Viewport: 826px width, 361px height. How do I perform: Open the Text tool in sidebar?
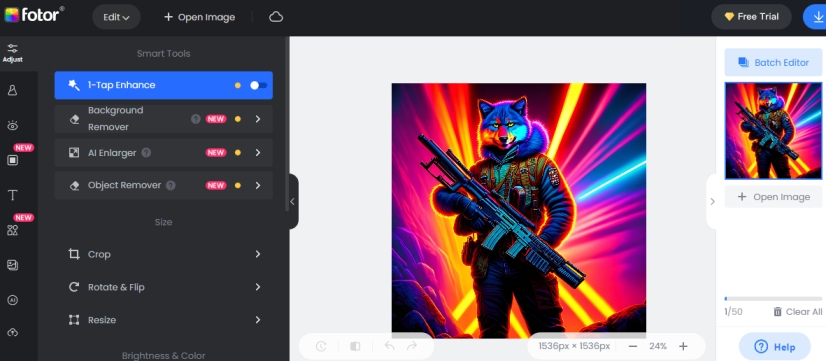coord(12,196)
